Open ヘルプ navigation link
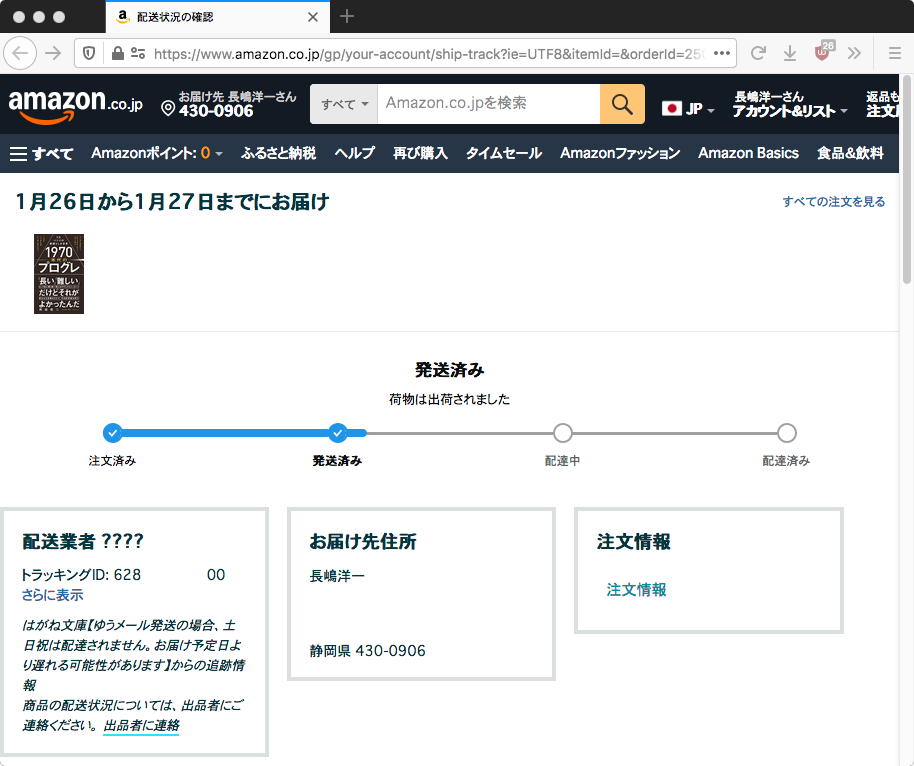 (x=354, y=153)
